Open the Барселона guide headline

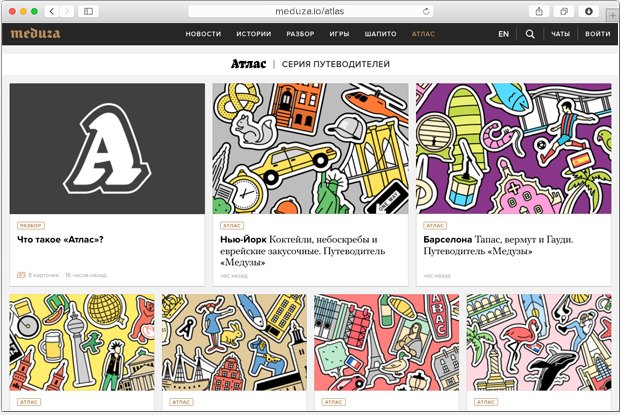tap(498, 245)
